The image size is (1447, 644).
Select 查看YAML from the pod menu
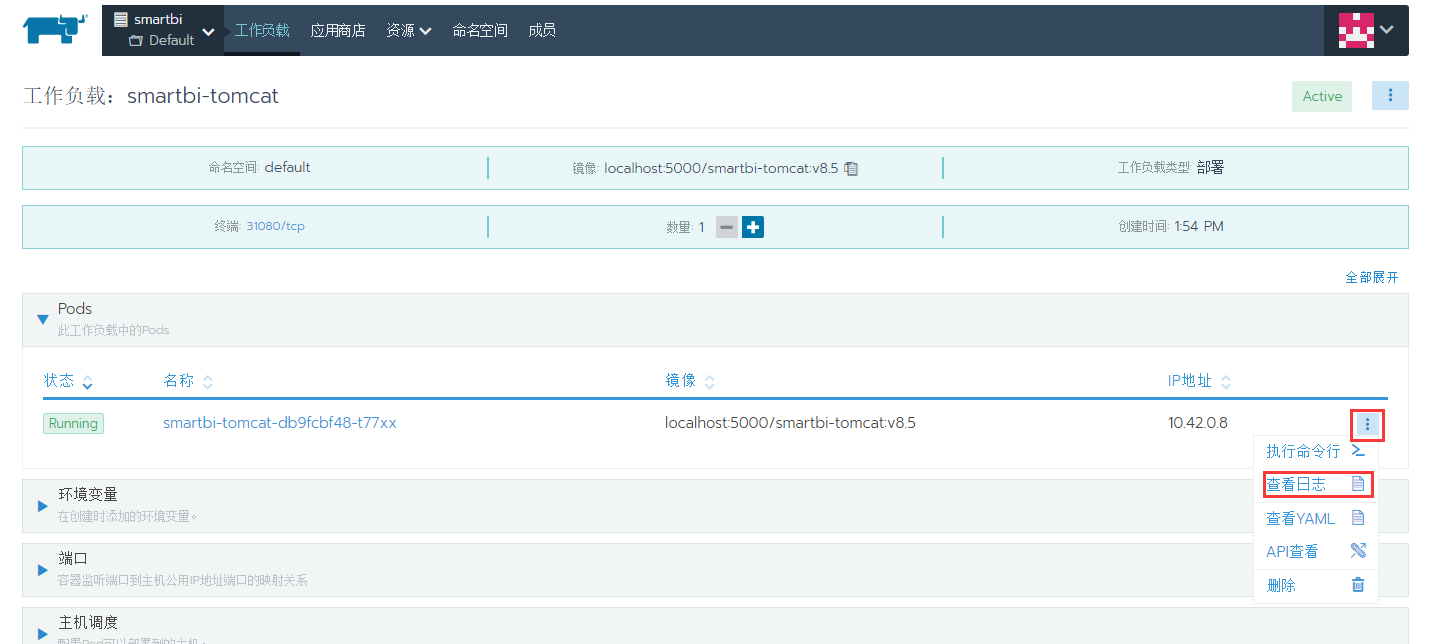(1315, 518)
